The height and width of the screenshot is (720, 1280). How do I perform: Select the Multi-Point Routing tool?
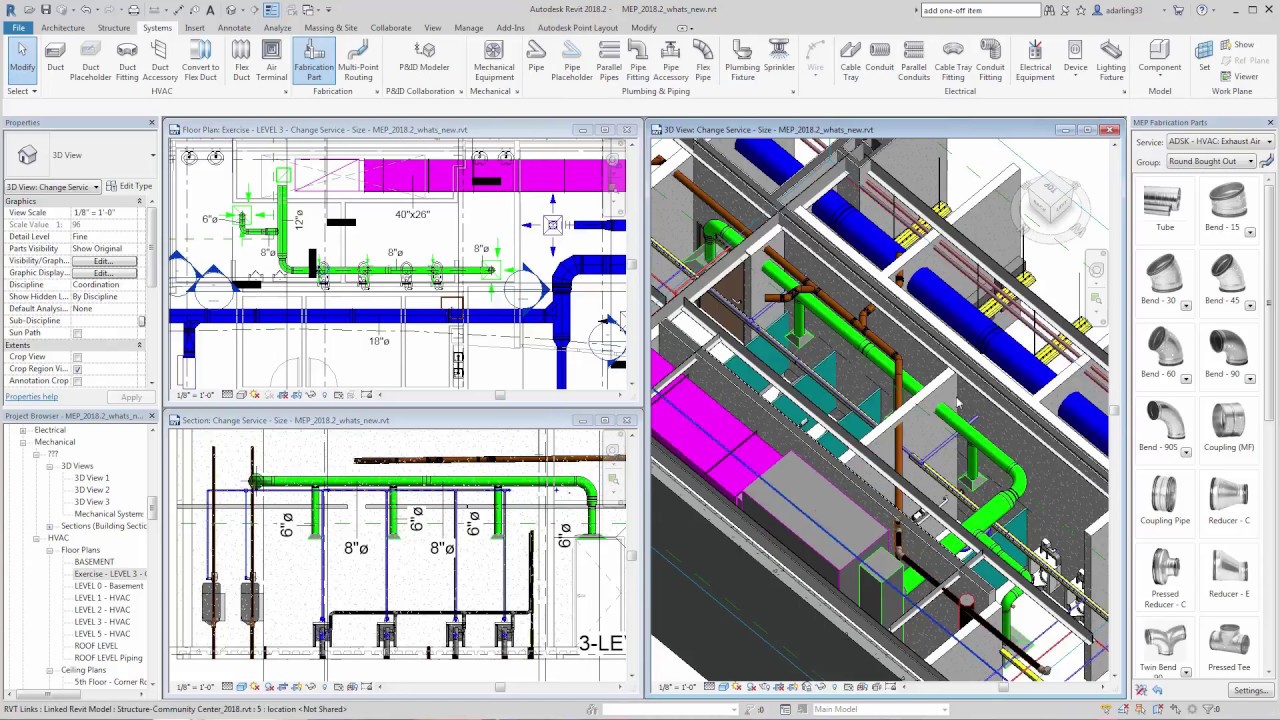click(x=358, y=60)
